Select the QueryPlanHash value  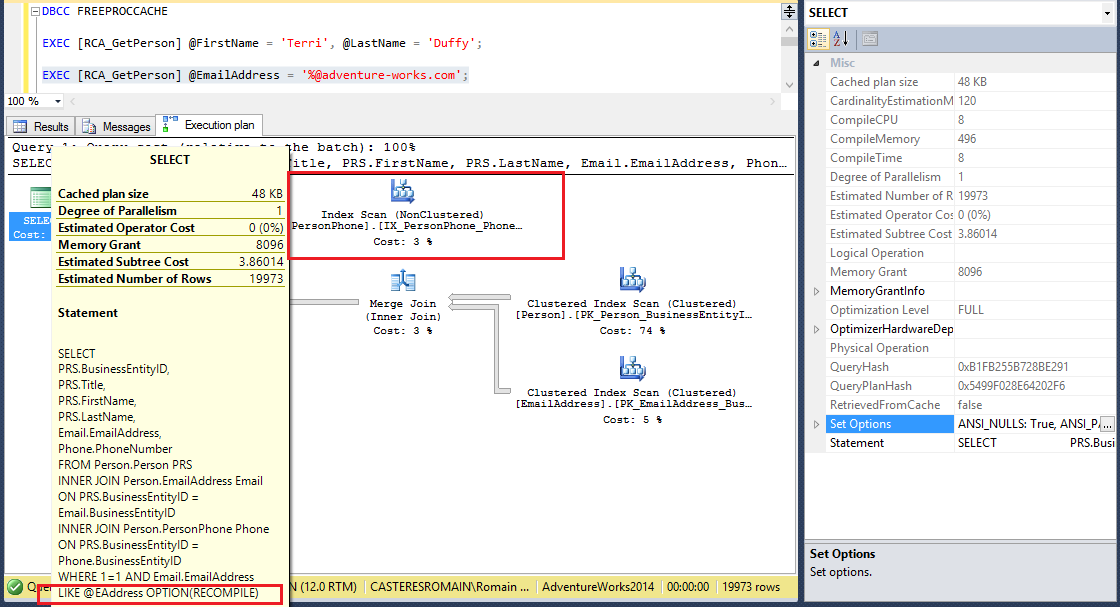click(1011, 386)
